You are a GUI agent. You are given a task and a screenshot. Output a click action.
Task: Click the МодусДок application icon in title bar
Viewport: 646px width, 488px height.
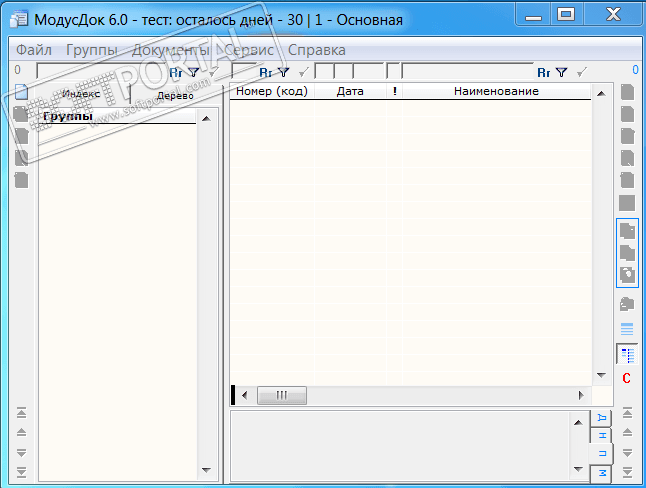pyautogui.click(x=19, y=19)
